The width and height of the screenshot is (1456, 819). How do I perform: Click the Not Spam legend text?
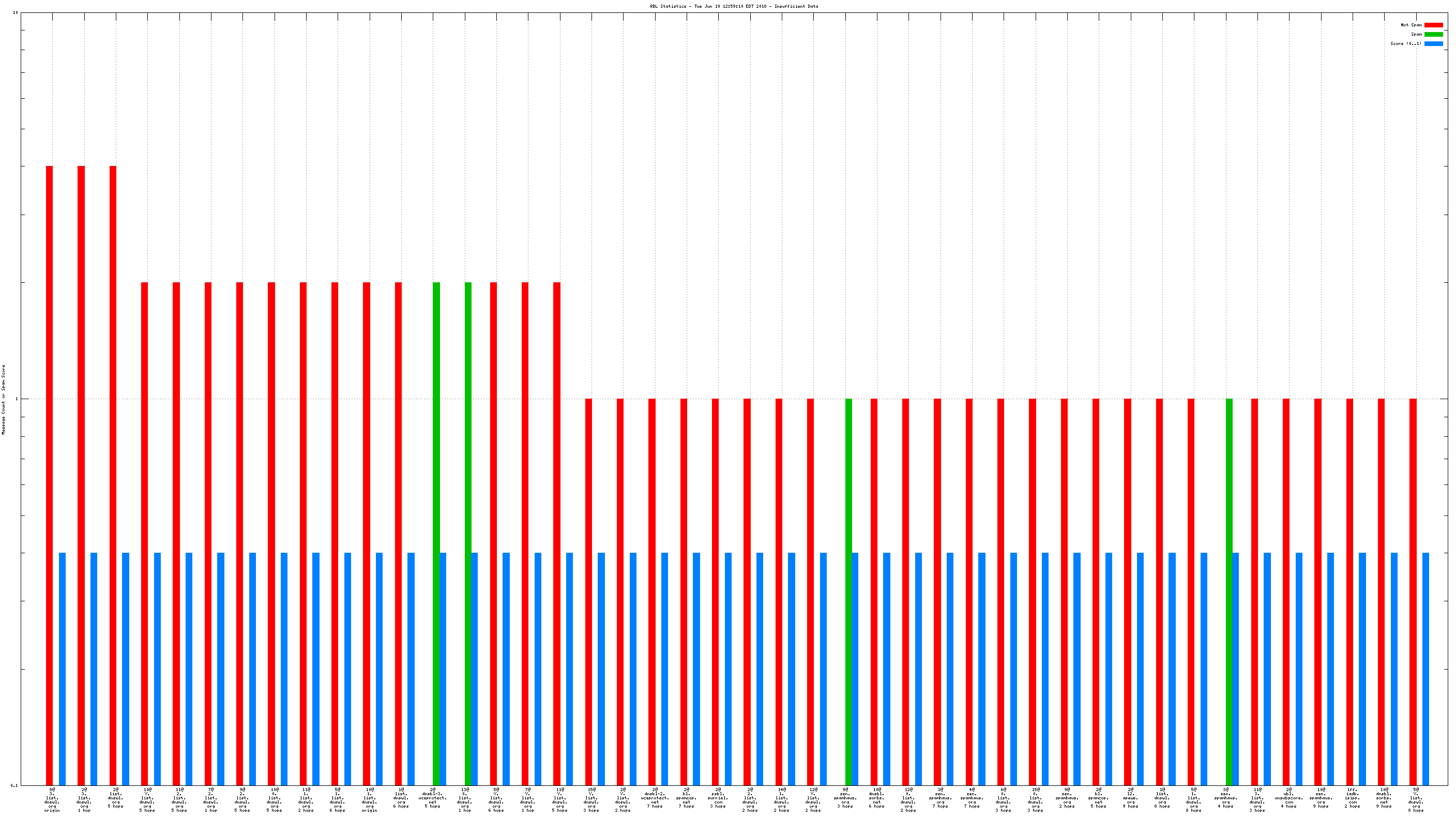click(x=1411, y=25)
